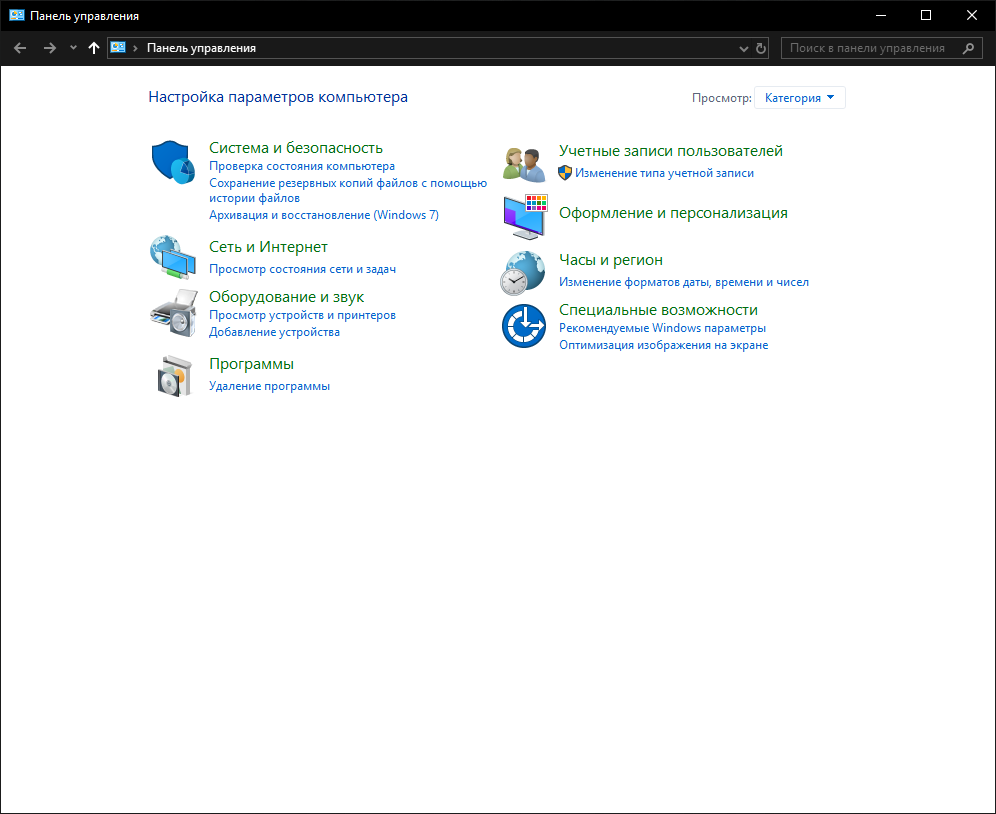Expand the recent locations dropdown arrow
996x814 pixels.
(73, 48)
